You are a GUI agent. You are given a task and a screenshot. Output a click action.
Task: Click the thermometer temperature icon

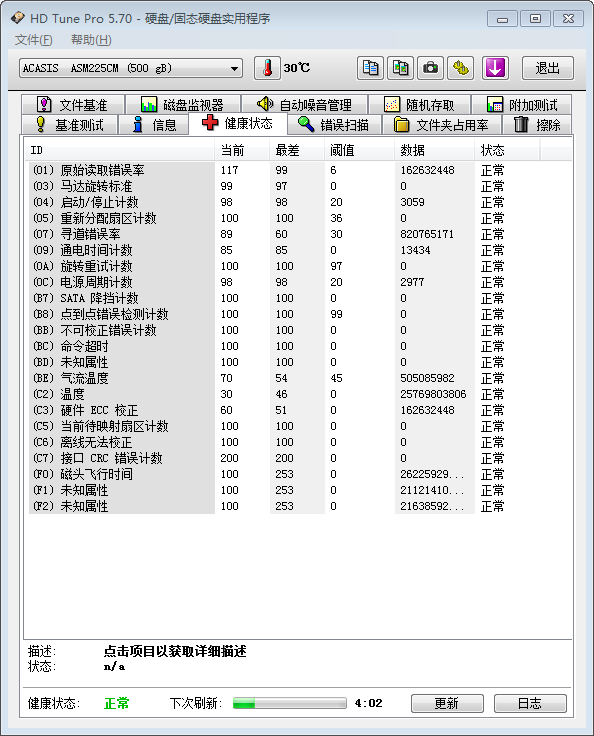[267, 68]
